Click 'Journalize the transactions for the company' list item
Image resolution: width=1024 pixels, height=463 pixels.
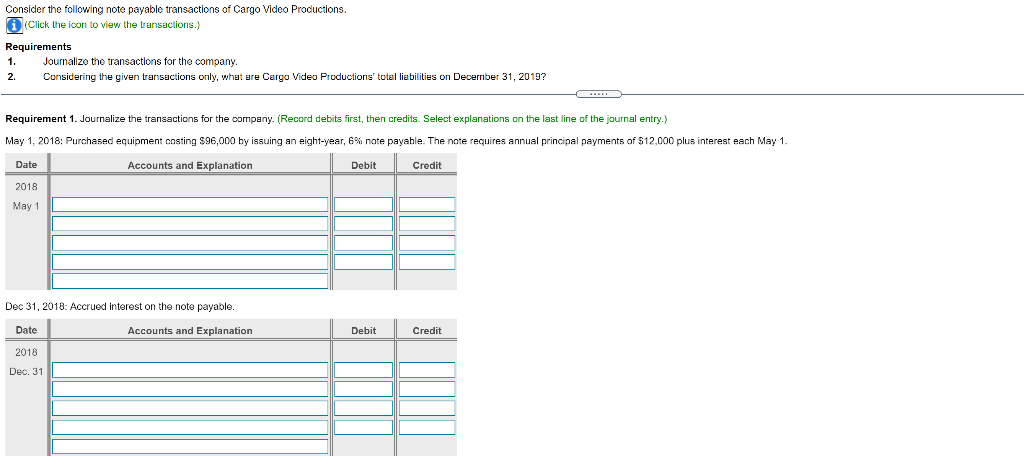(140, 62)
